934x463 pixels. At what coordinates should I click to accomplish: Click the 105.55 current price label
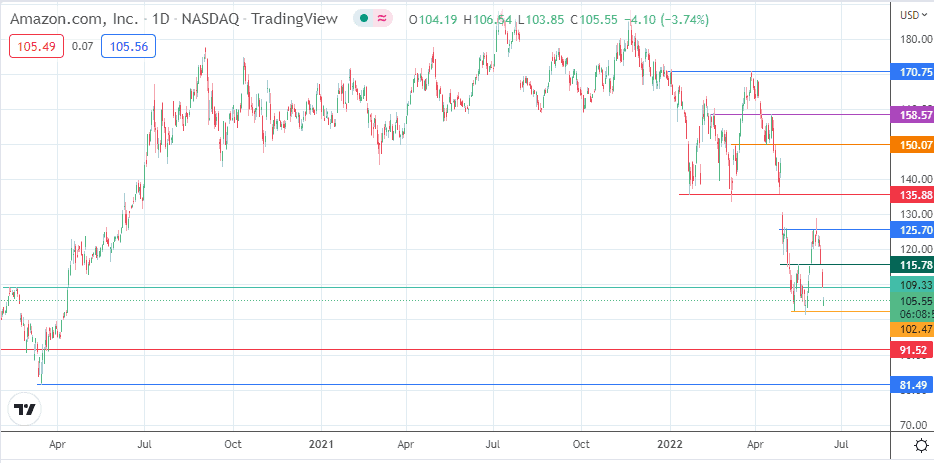pyautogui.click(x=911, y=301)
